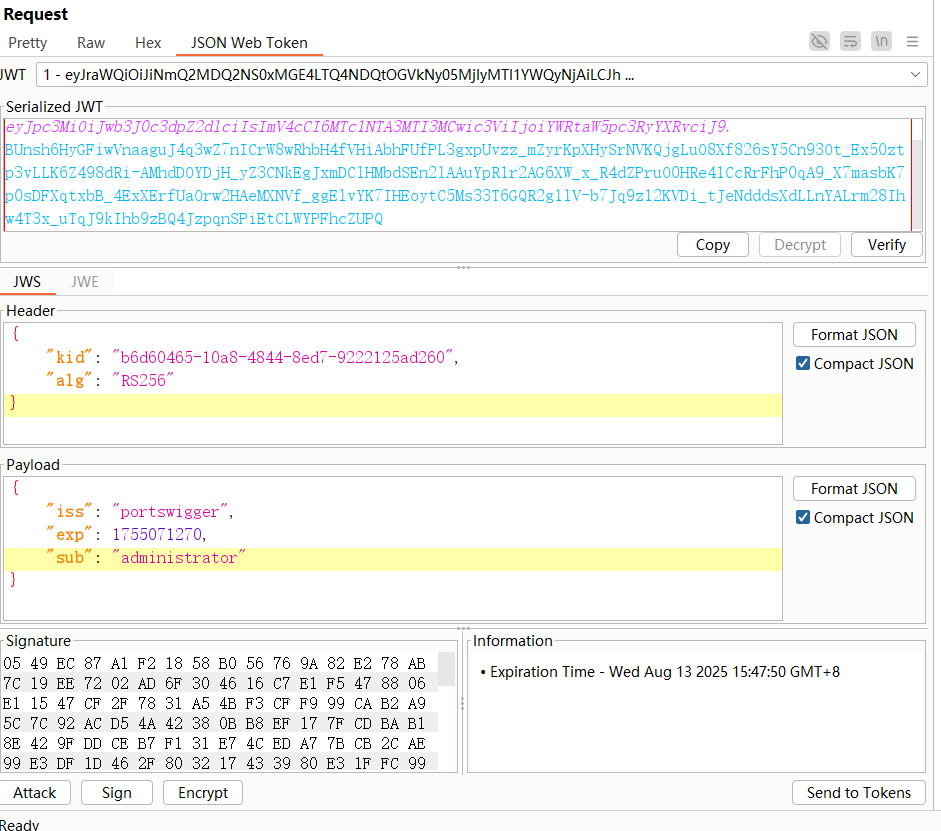Click the Ready status text
941x831 pixels.
pos(19,824)
